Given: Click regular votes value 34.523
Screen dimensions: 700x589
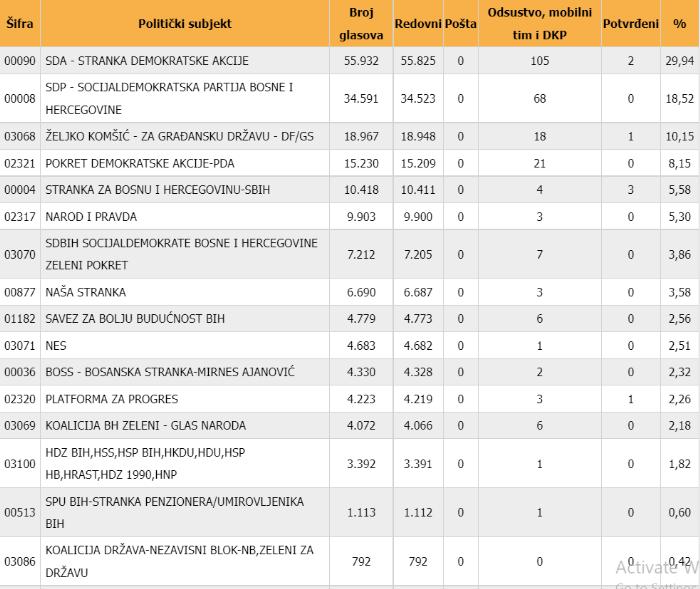Looking at the screenshot, I should pos(418,98).
